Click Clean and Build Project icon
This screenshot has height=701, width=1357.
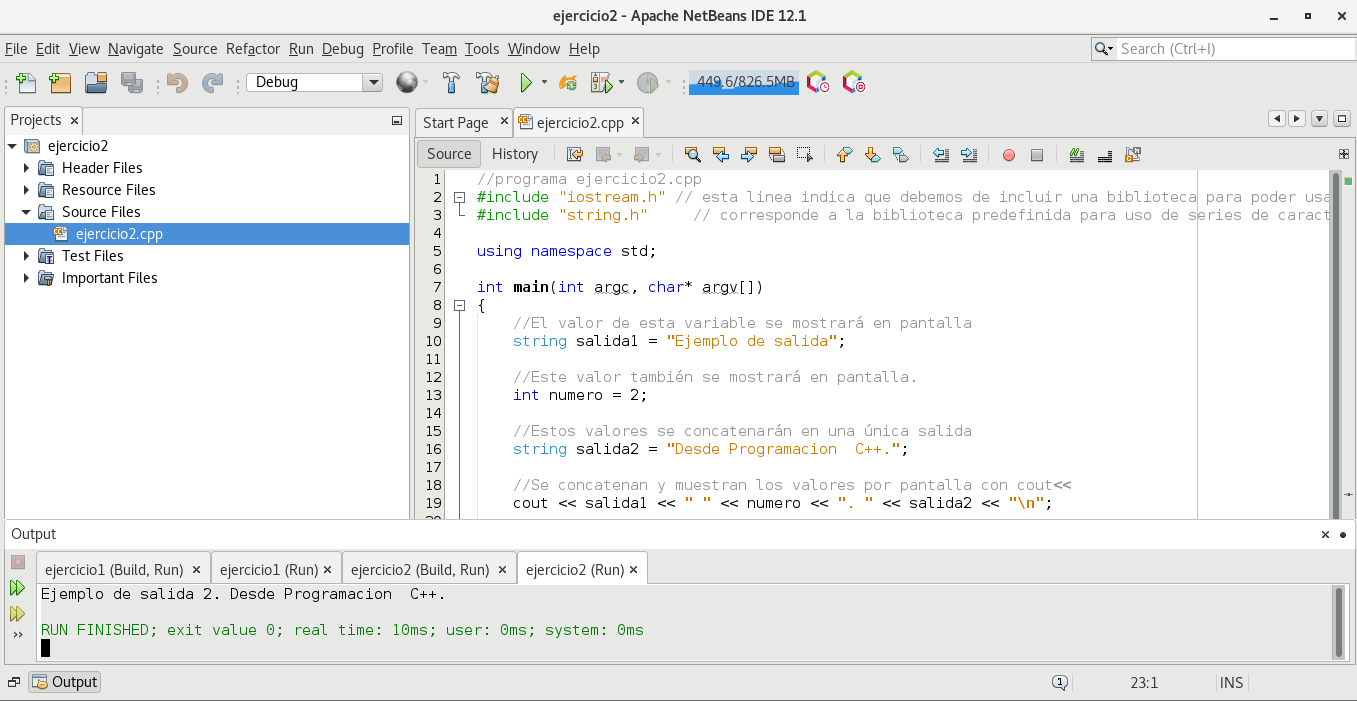click(487, 83)
